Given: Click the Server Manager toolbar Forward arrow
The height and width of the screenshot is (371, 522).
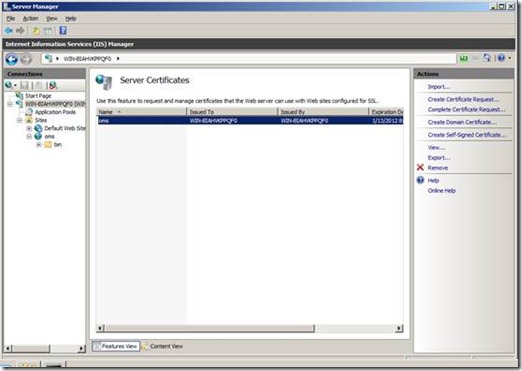Looking at the screenshot, I should point(20,31).
